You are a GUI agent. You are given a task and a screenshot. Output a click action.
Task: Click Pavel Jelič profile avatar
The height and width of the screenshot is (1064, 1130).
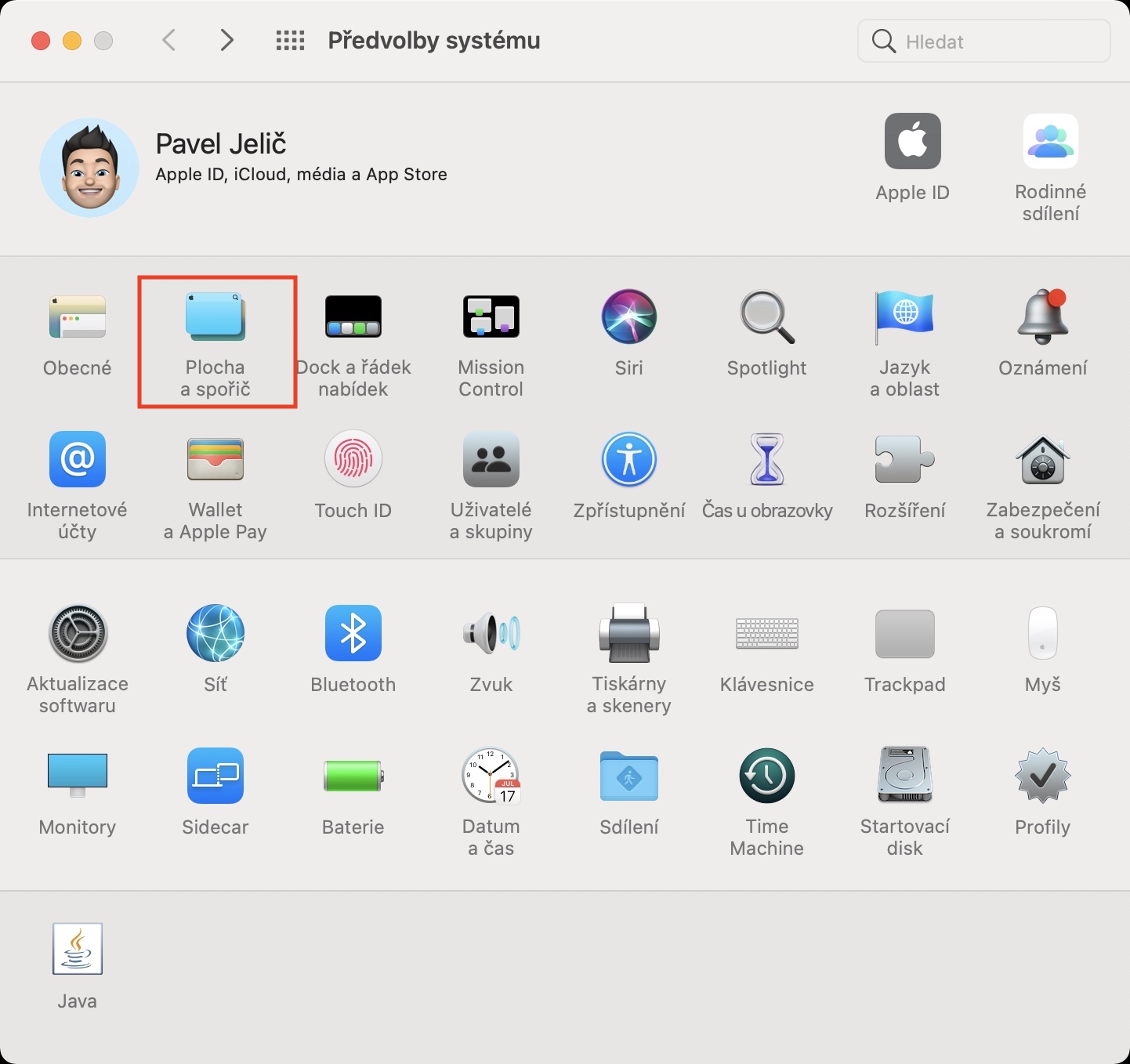point(89,168)
